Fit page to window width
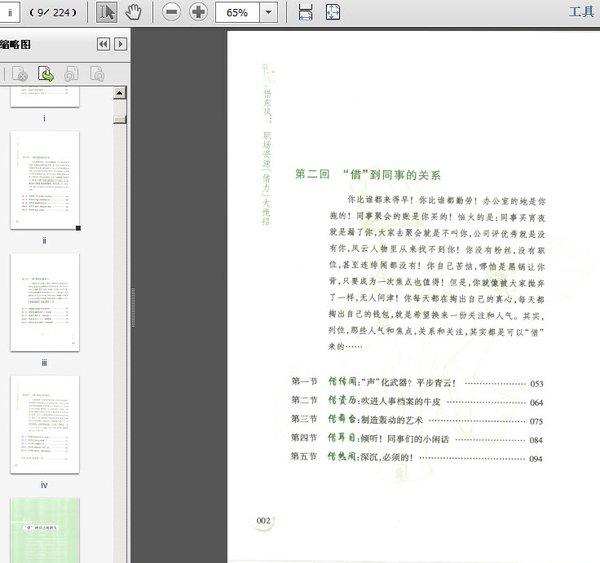The image size is (600, 563). [305, 12]
